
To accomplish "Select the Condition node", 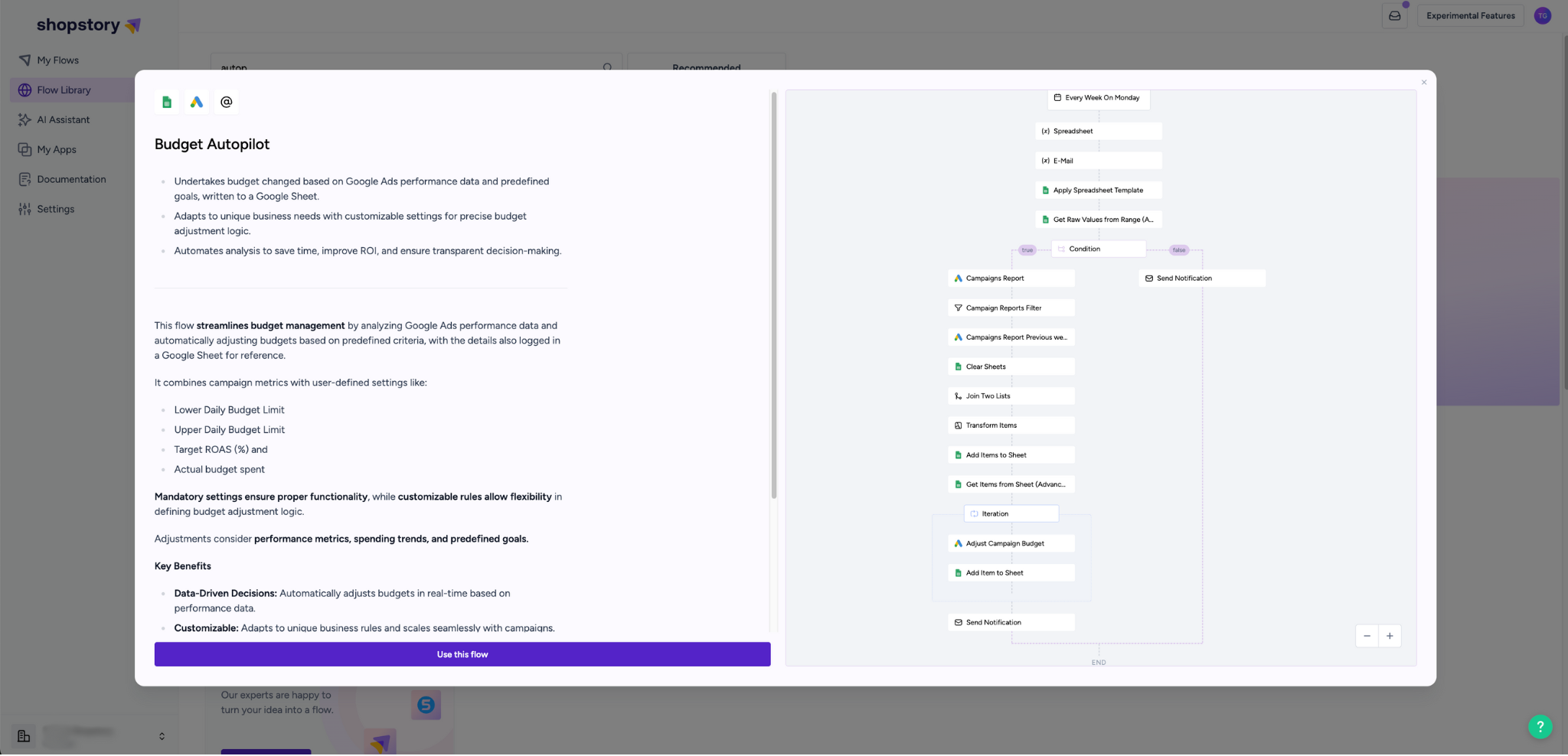I will click(x=1099, y=249).
